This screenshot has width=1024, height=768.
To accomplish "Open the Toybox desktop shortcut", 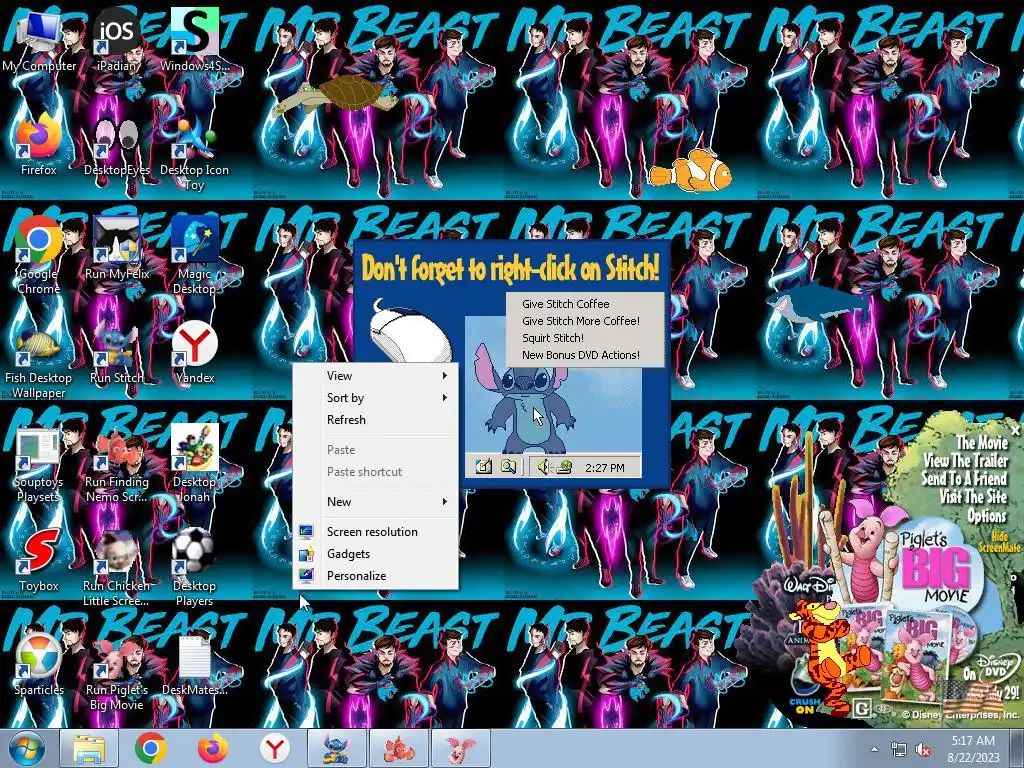I will 38,560.
